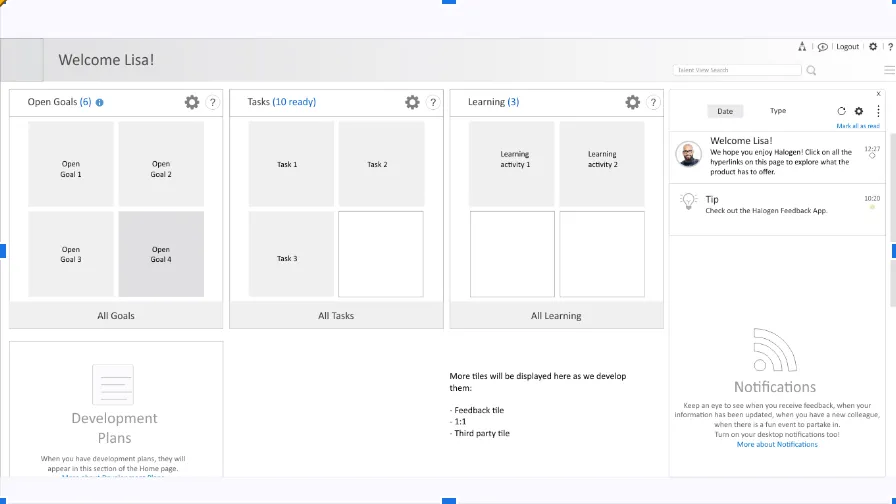Click the help icon on Tasks tile
Viewport: 896px width, 504px height.
[433, 102]
